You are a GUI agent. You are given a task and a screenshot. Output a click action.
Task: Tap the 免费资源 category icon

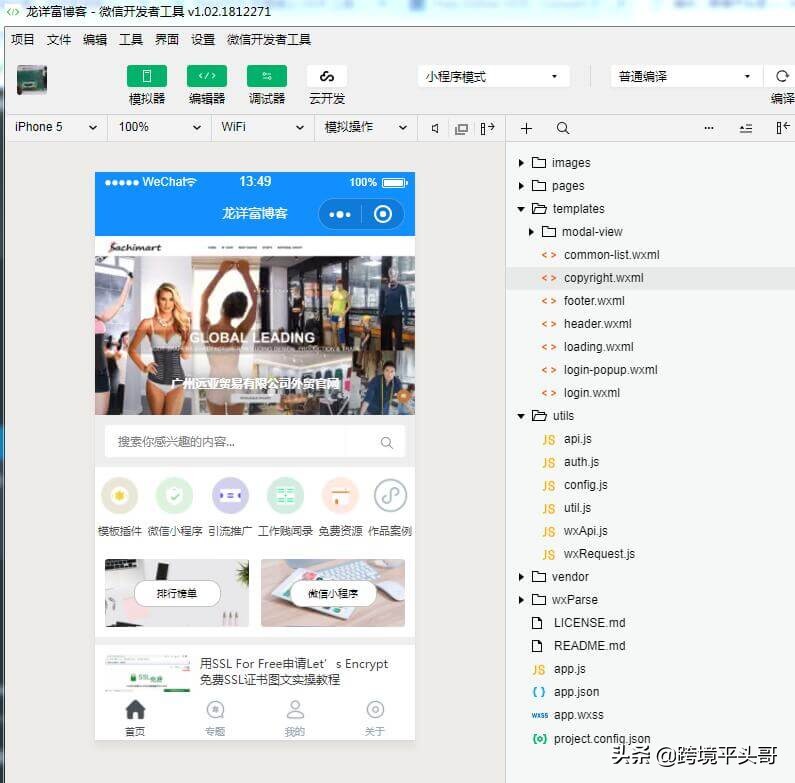point(340,495)
